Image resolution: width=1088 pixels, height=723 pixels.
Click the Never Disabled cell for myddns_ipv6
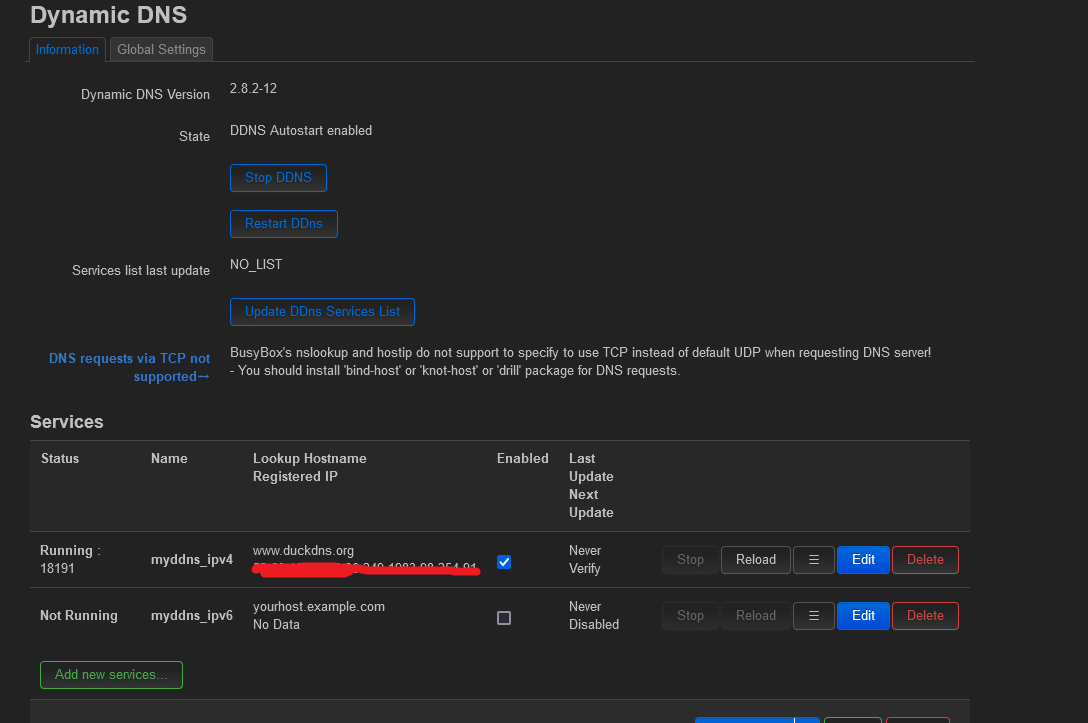[x=594, y=615]
